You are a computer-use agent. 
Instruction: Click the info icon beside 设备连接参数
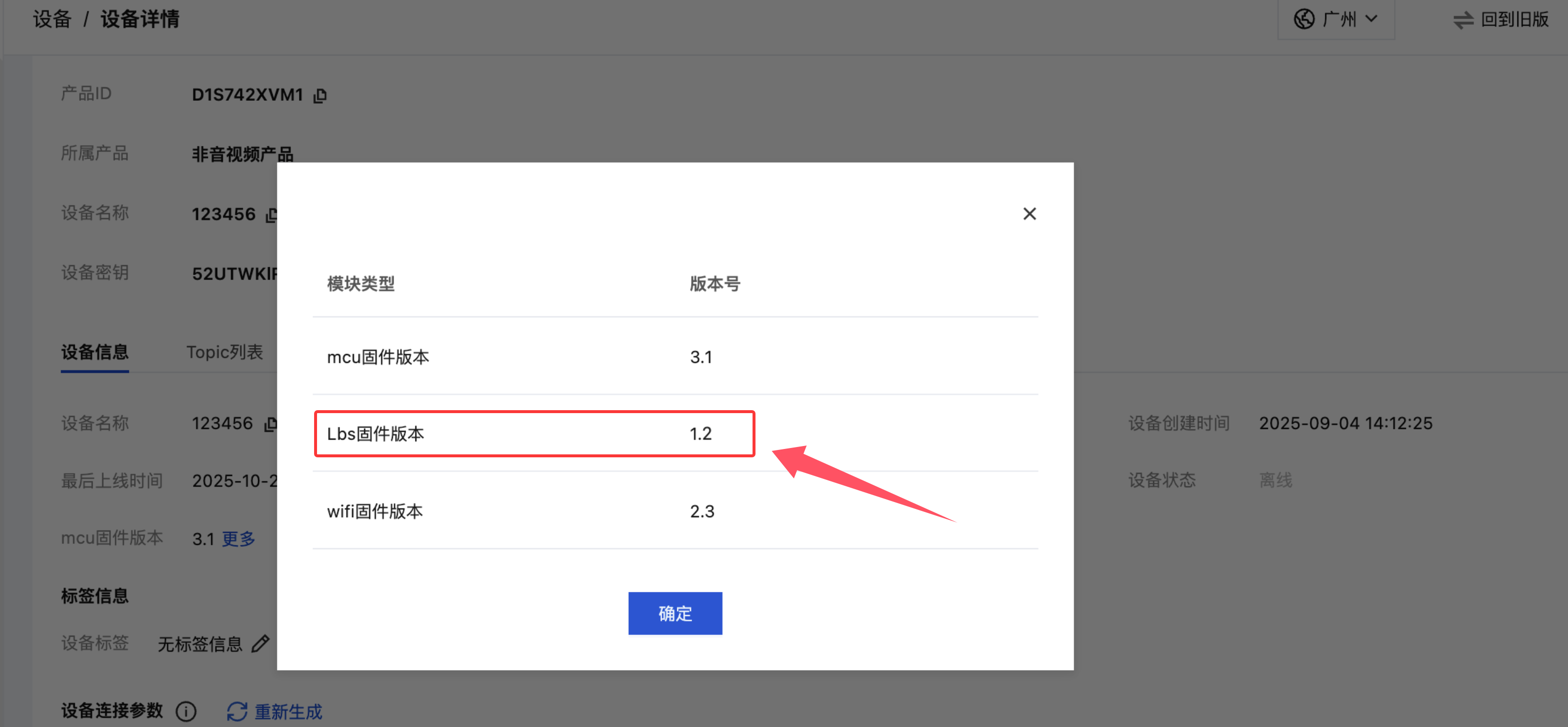click(x=186, y=711)
